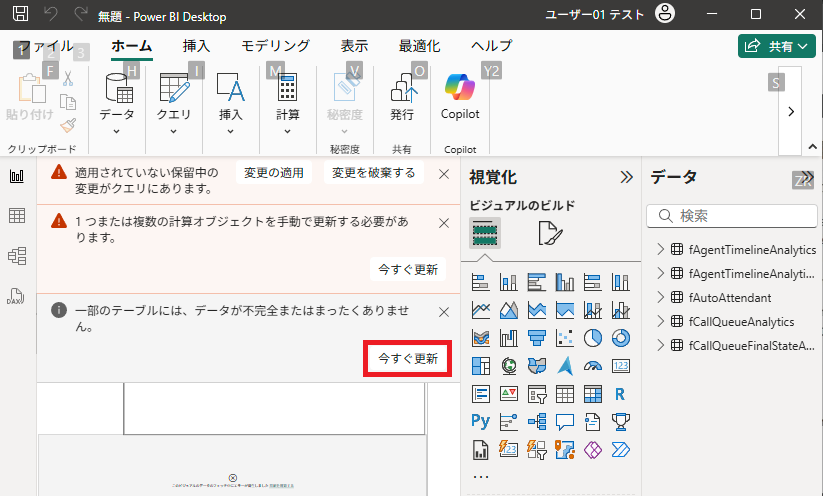The width and height of the screenshot is (823, 496).
Task: Select the multi-row card visual
Action: click(x=481, y=394)
